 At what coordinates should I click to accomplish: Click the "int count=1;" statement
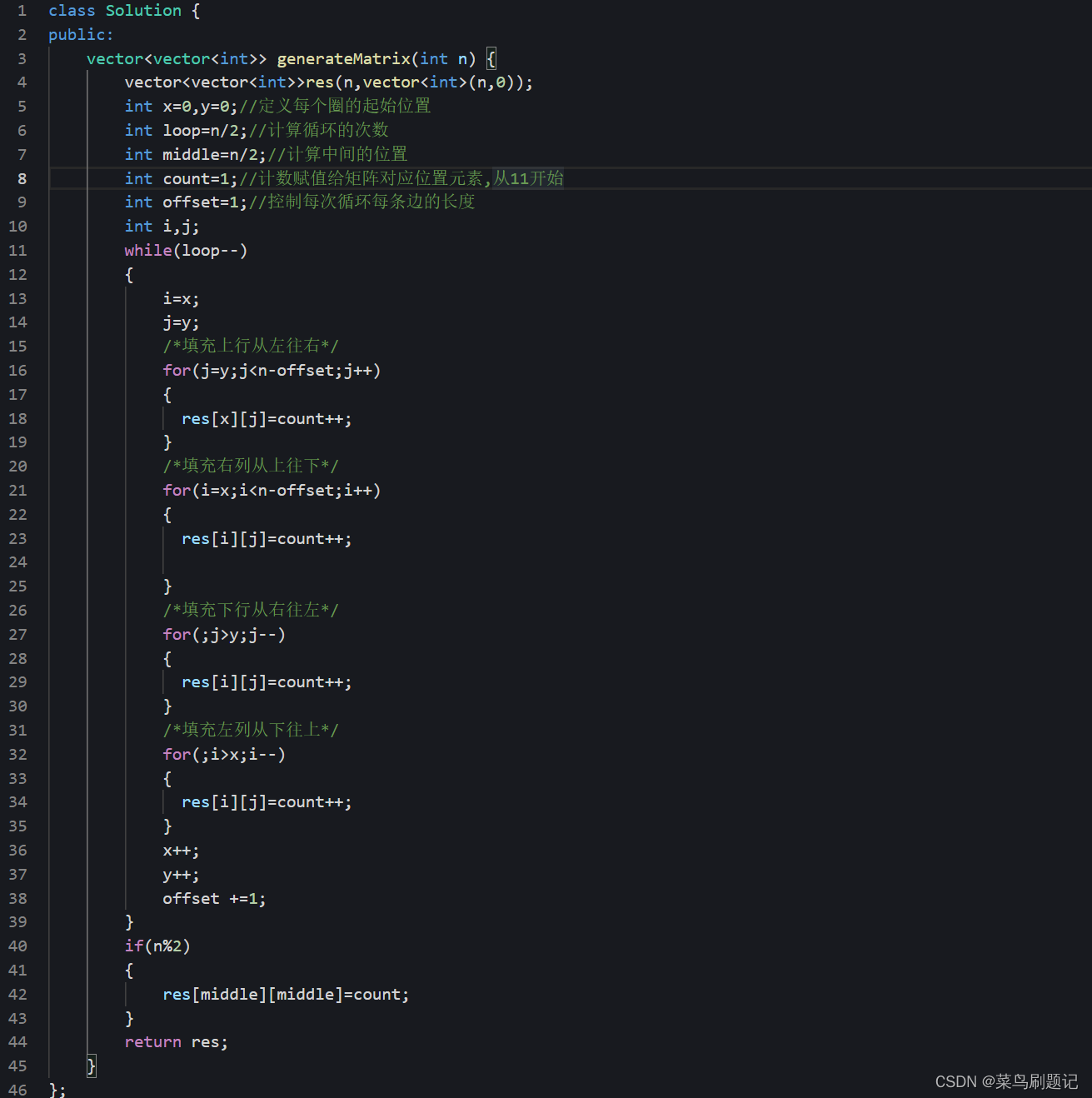tap(182, 179)
